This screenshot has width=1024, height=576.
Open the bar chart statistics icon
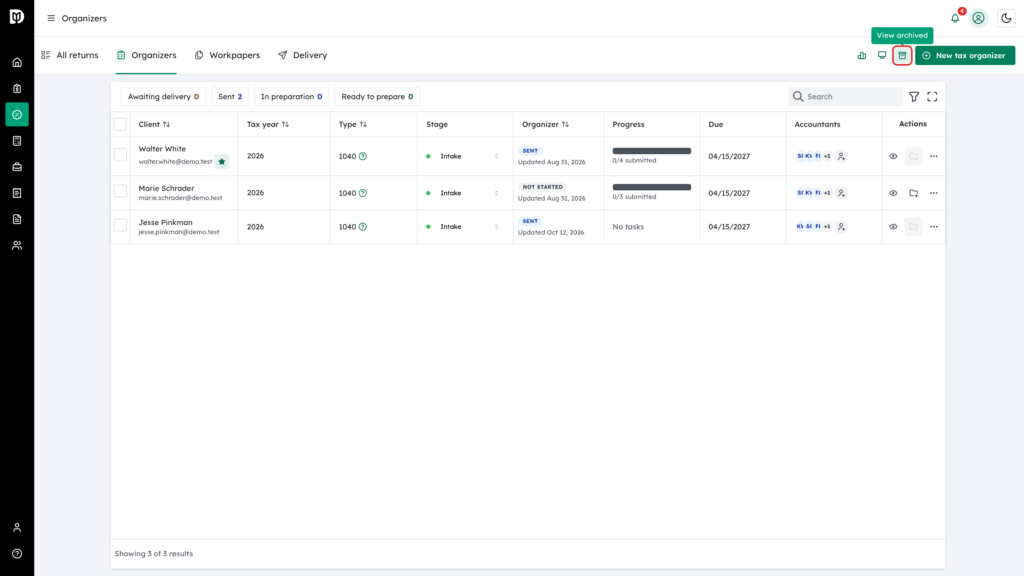(x=861, y=56)
